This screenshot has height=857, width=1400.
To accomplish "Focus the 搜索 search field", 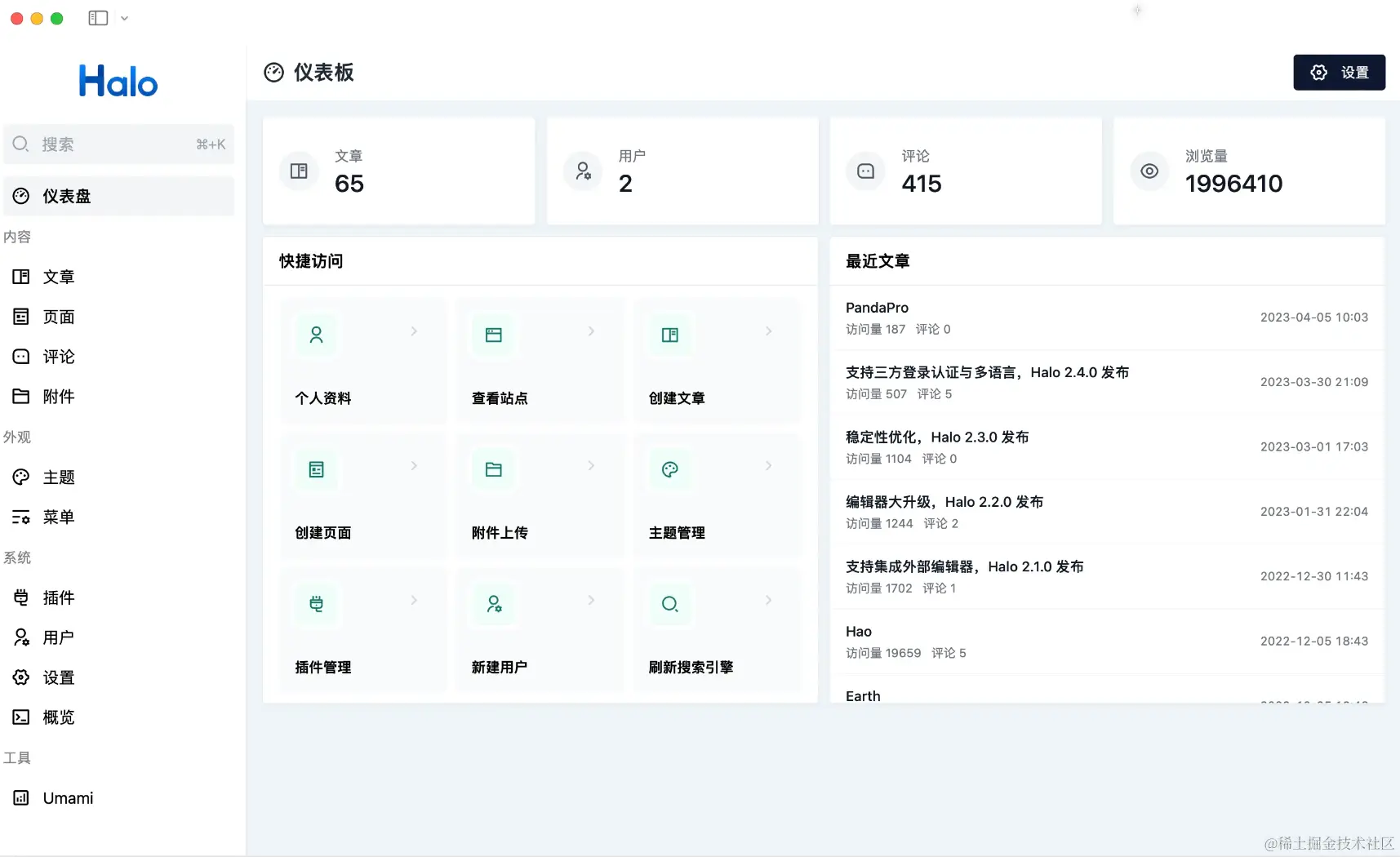I will click(x=118, y=144).
